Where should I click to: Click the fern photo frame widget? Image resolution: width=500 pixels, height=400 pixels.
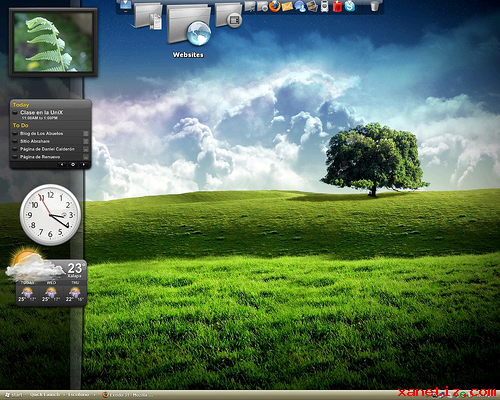(x=53, y=43)
